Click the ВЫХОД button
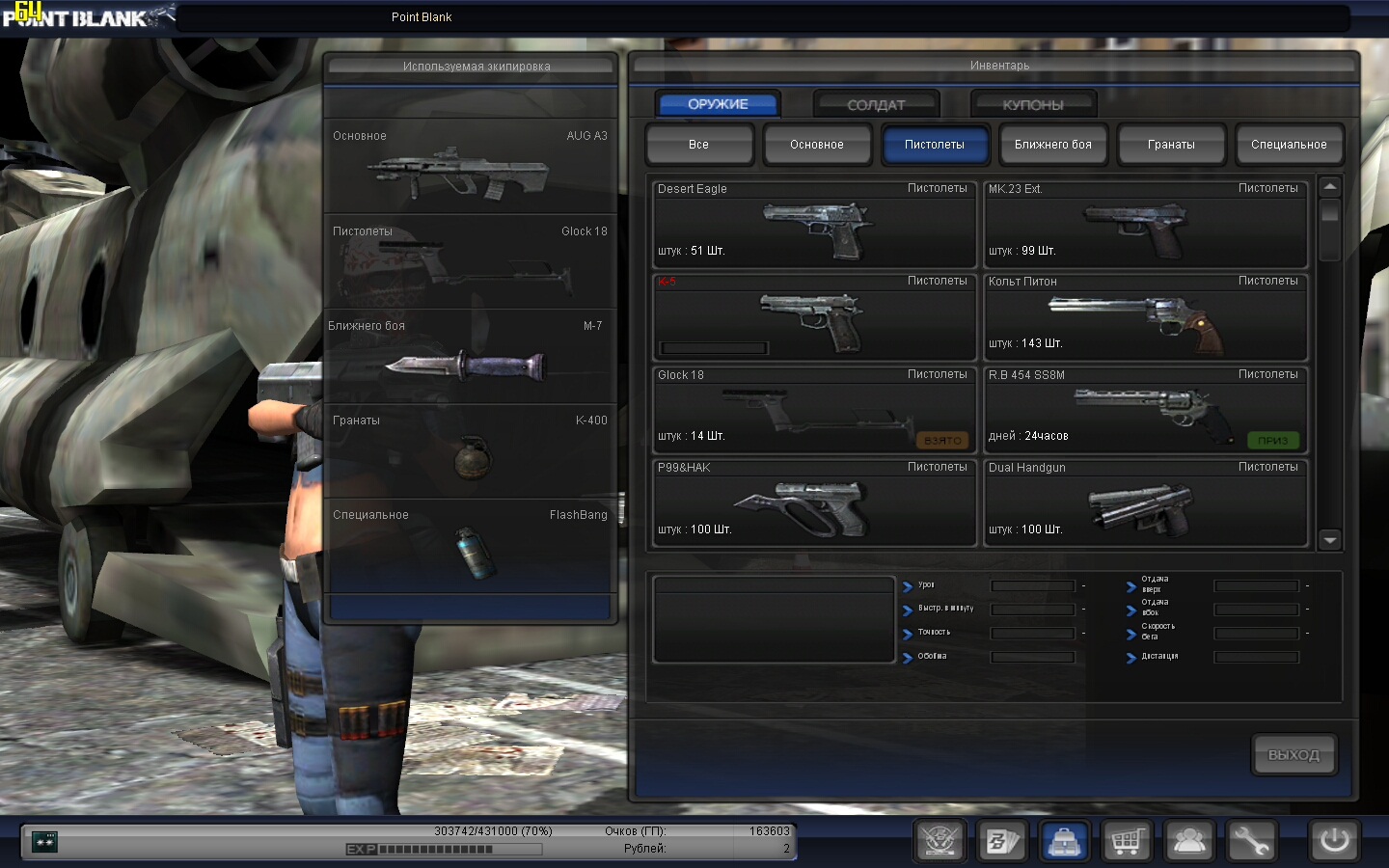This screenshot has width=1389, height=868. point(1294,754)
